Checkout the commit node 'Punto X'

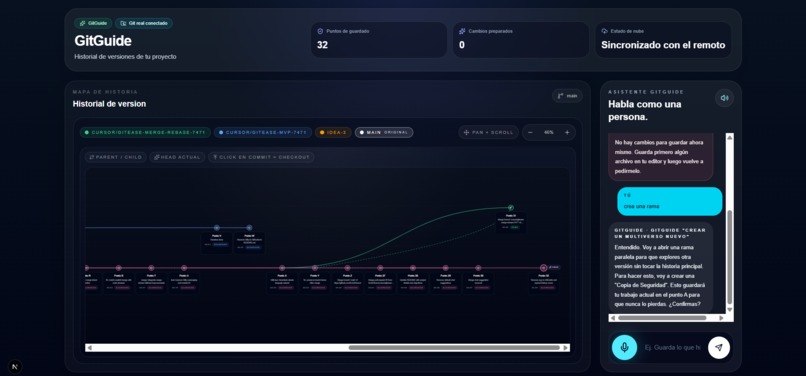(282, 267)
